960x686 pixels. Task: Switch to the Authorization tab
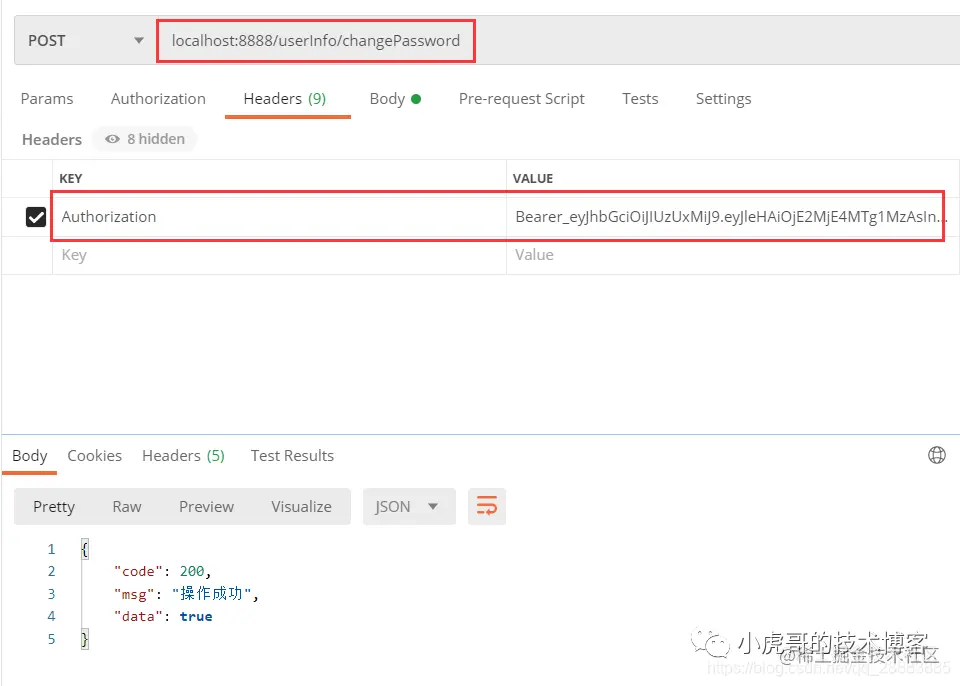point(158,99)
